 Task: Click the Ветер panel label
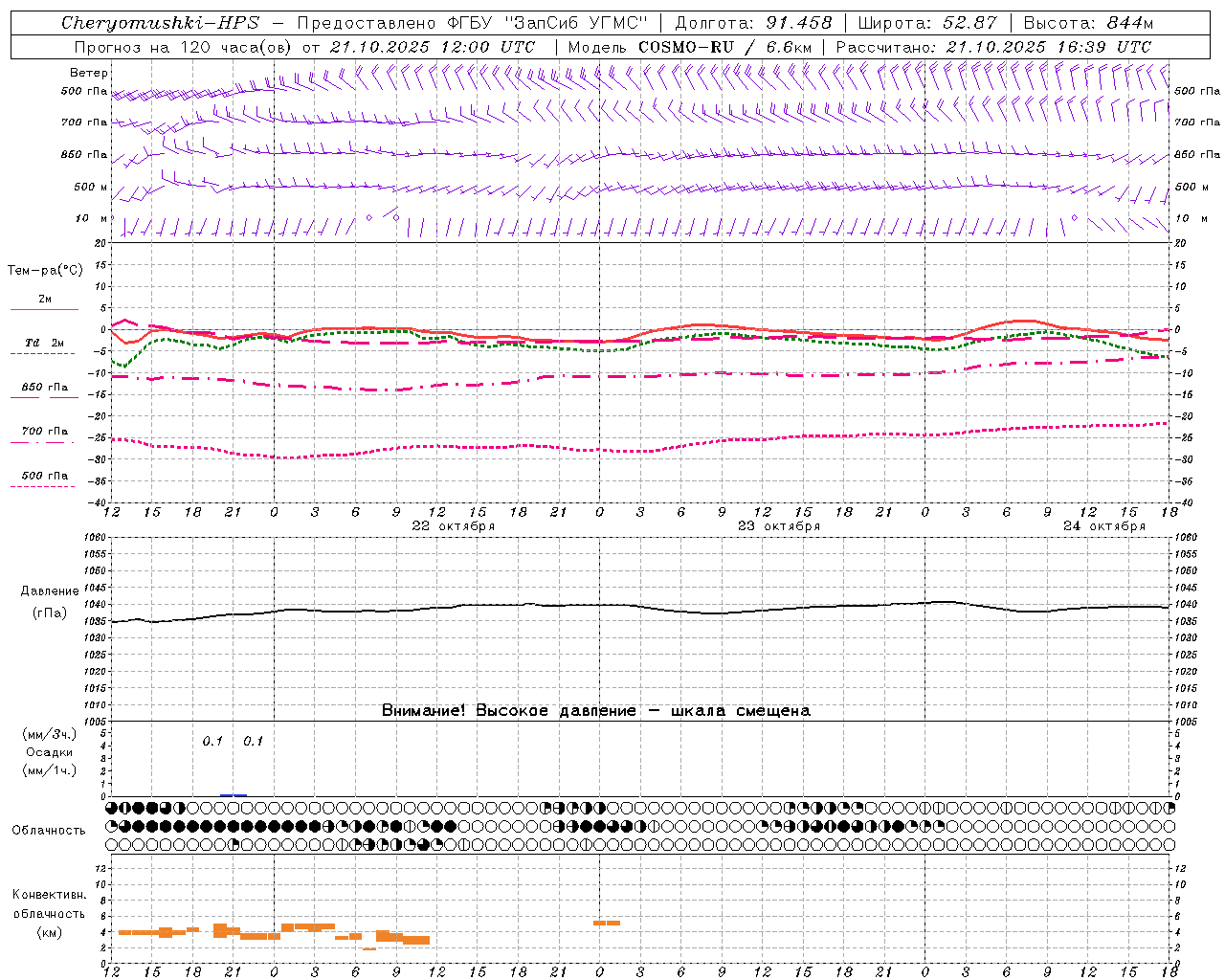89,73
